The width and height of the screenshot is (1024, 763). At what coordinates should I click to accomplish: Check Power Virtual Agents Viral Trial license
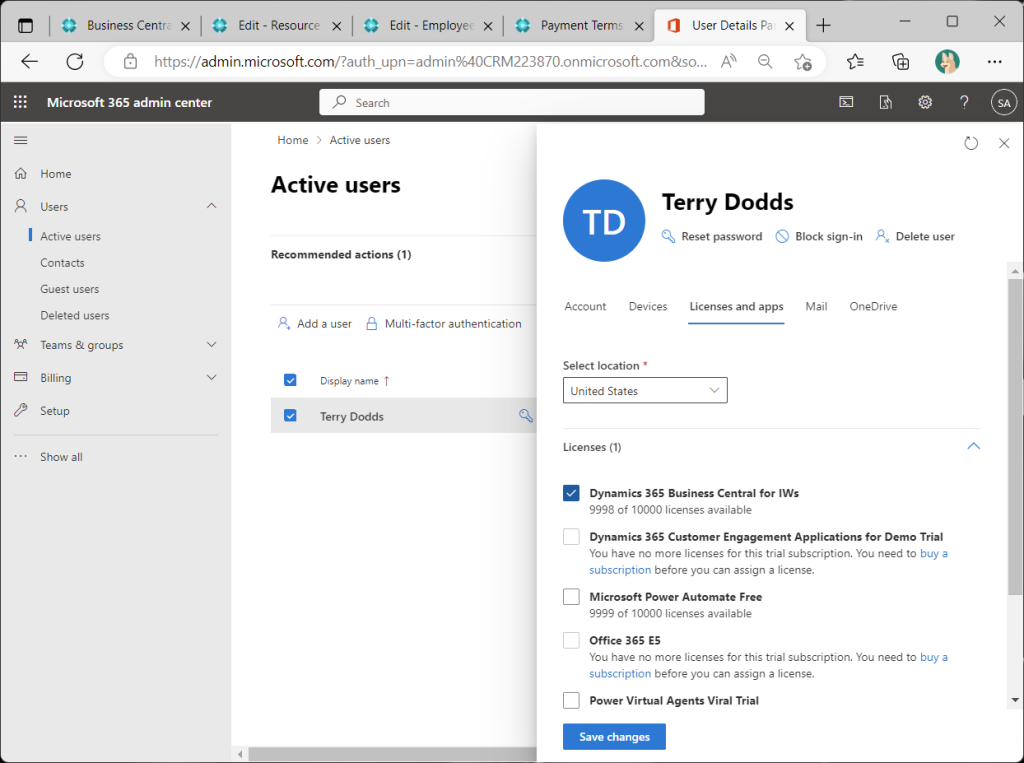[571, 700]
